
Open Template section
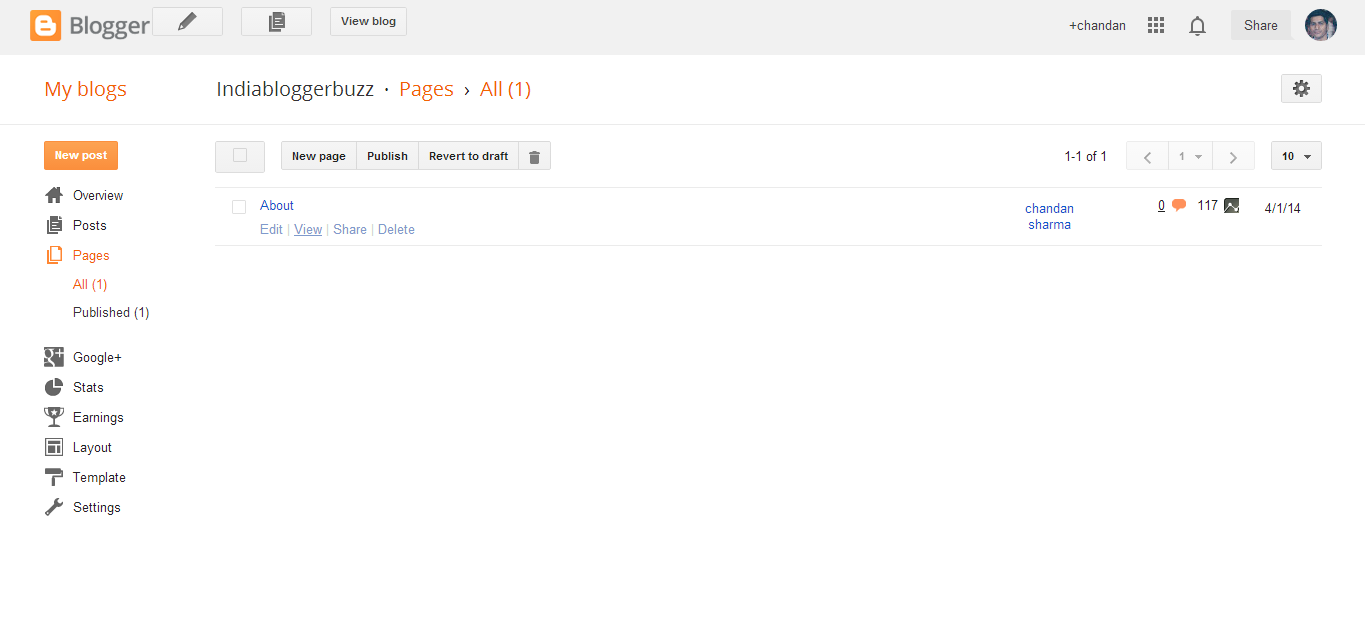tap(99, 477)
